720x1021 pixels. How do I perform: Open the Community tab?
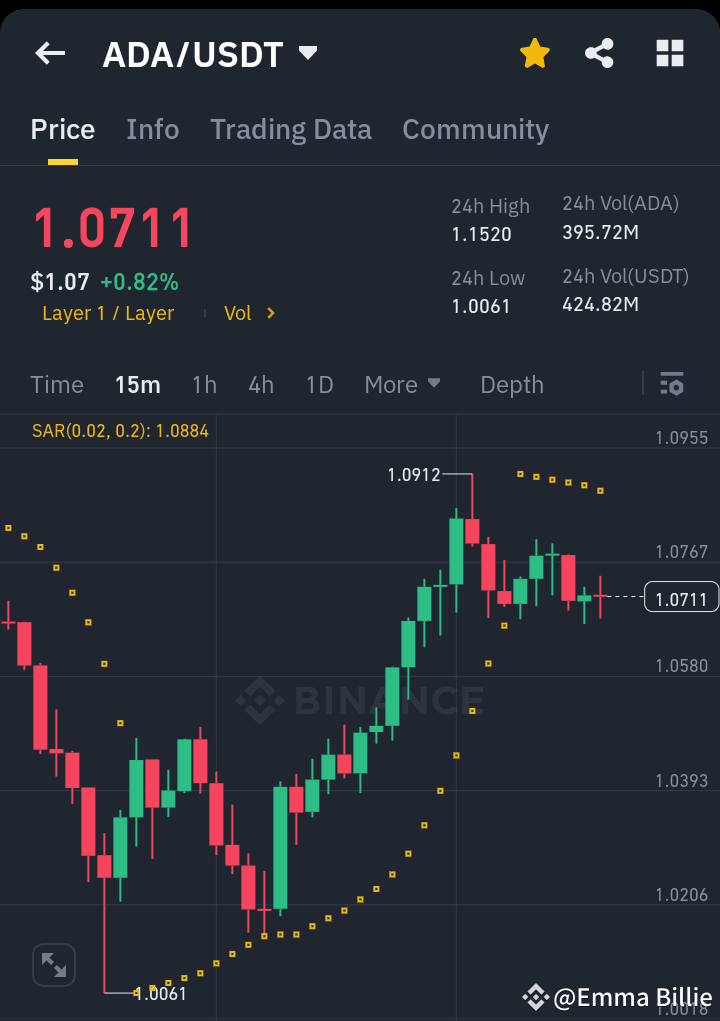[475, 129]
